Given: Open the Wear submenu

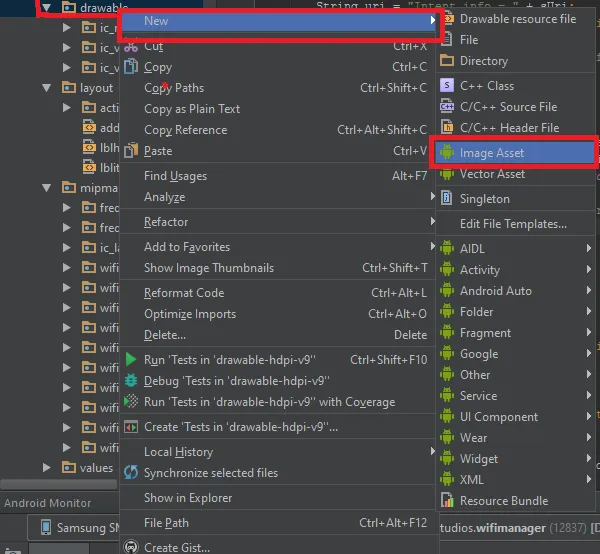Looking at the screenshot, I should tap(516, 437).
